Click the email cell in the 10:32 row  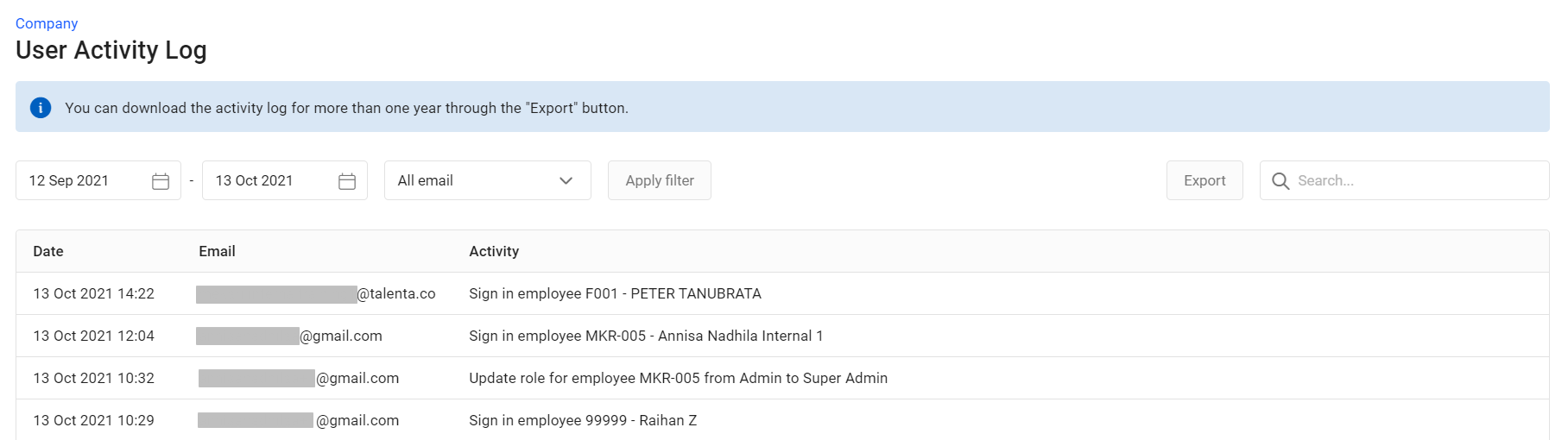click(299, 378)
